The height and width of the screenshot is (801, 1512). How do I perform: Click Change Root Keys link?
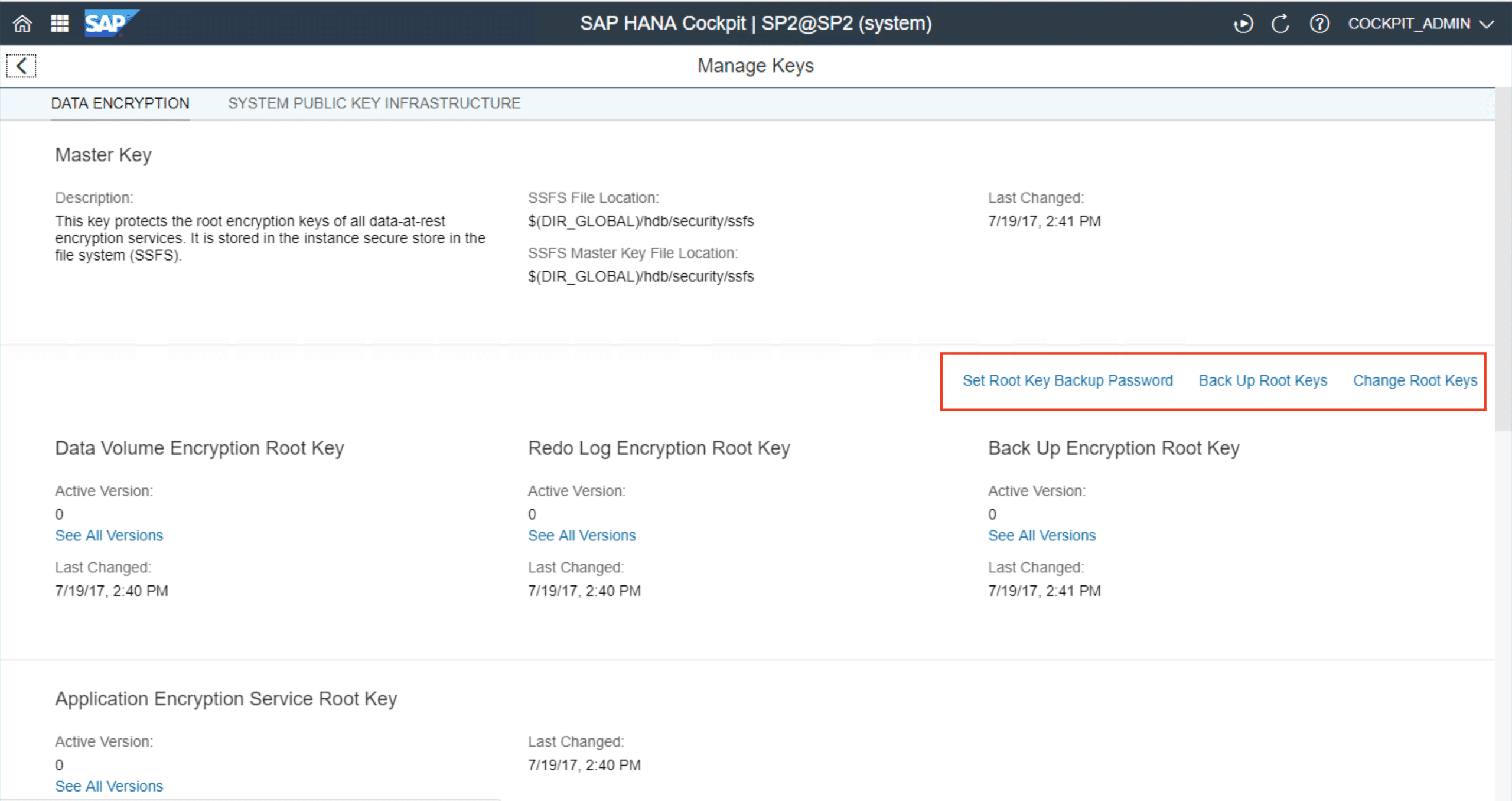1415,380
